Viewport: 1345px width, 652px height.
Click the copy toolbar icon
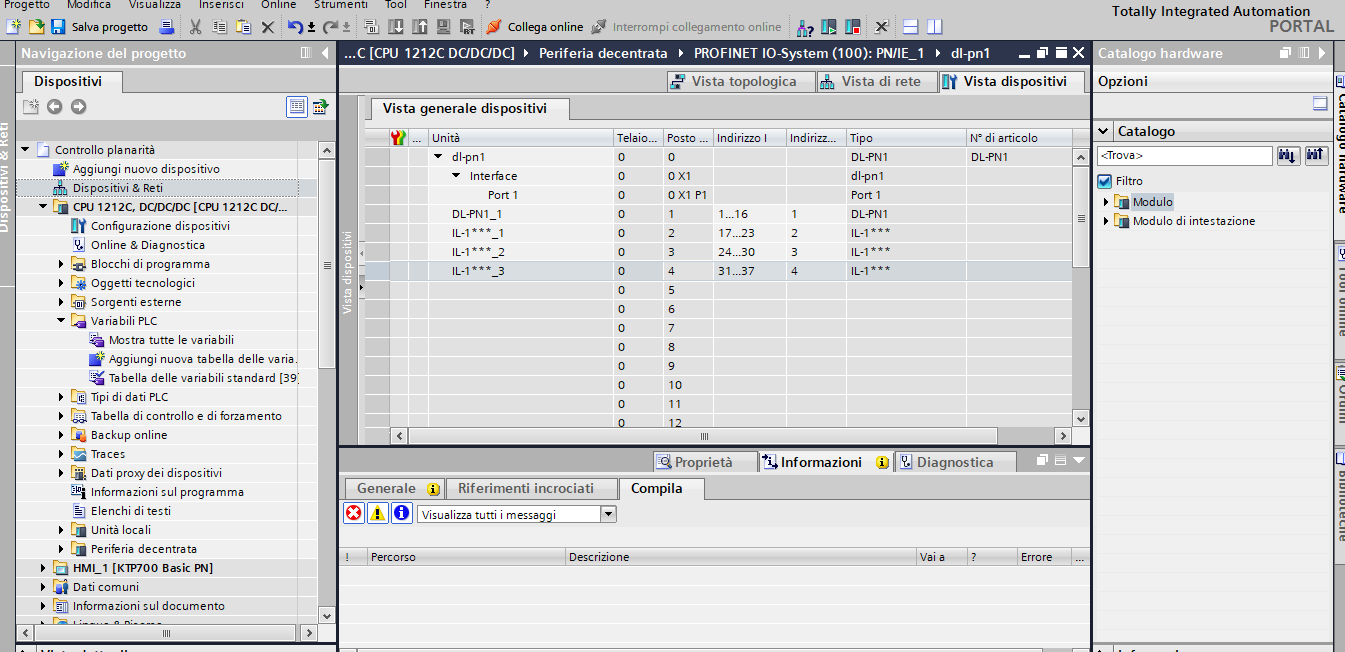(219, 27)
